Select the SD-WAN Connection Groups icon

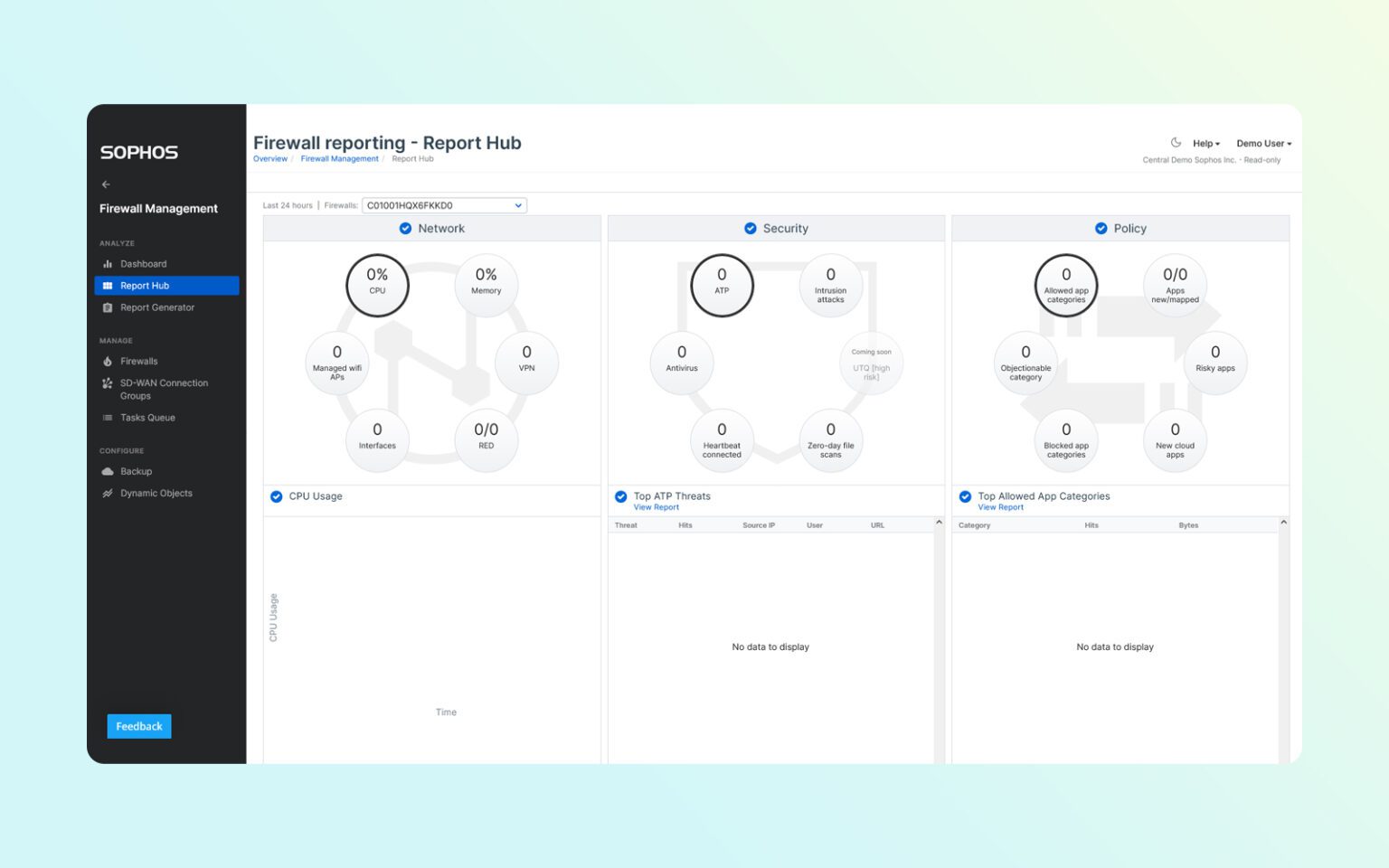click(x=107, y=383)
